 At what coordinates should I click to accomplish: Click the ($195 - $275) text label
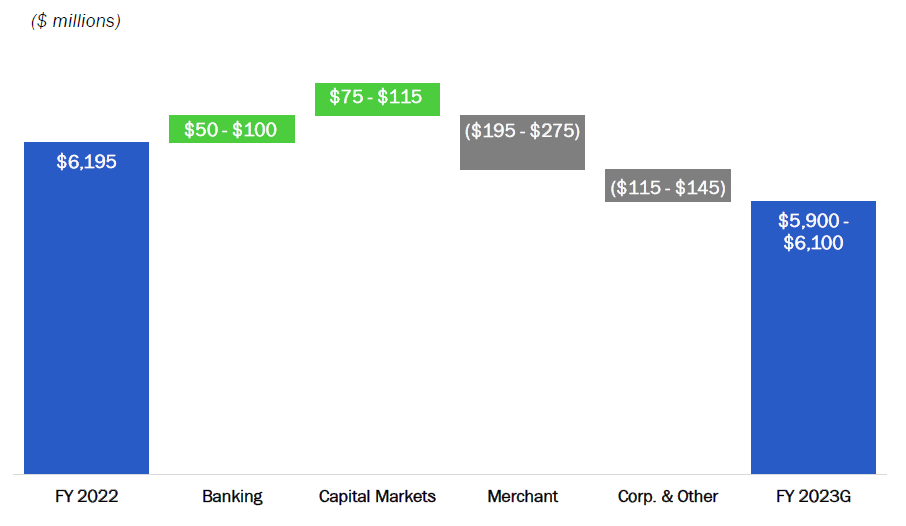click(522, 131)
